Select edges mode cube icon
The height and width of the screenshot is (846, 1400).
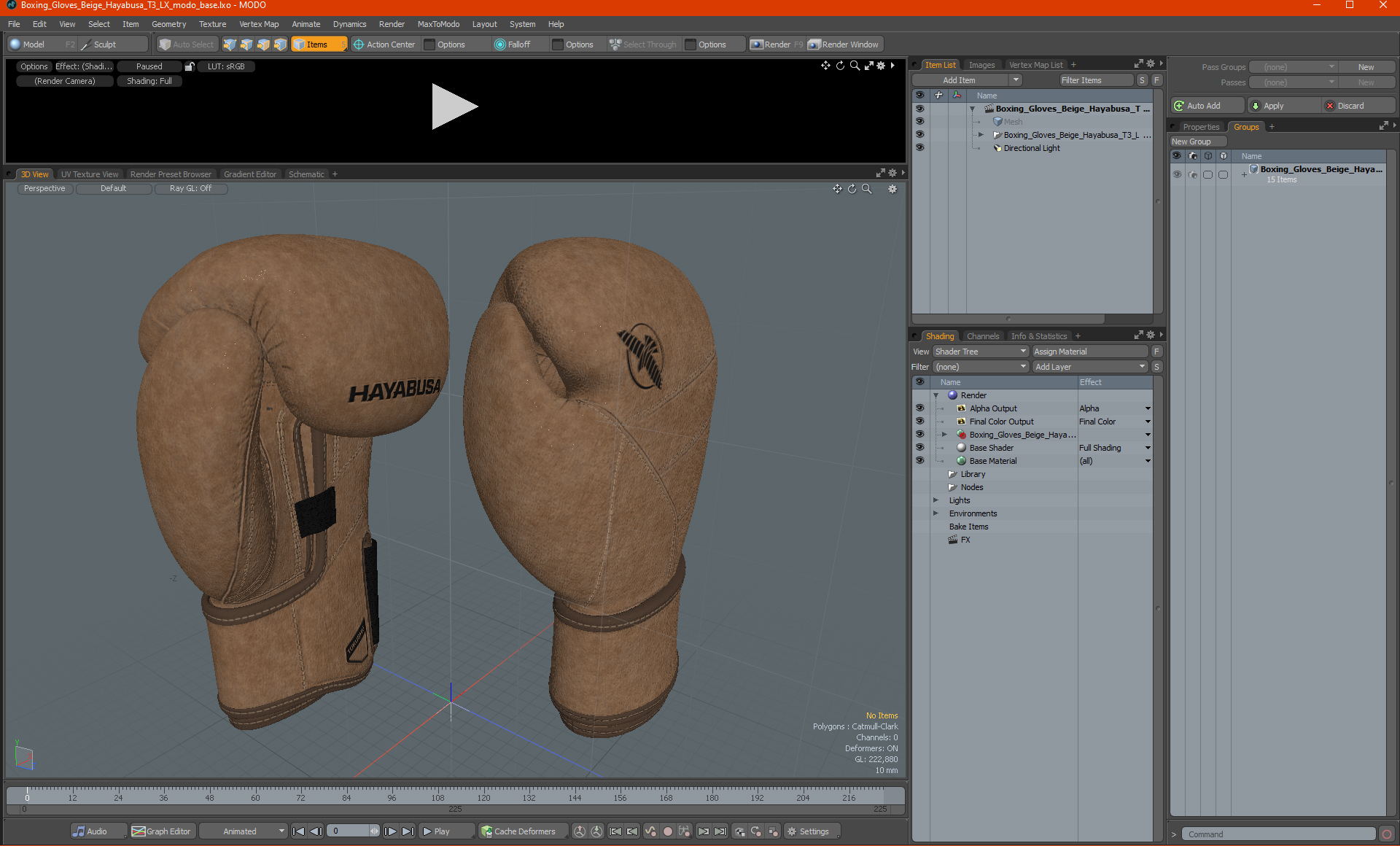(246, 44)
